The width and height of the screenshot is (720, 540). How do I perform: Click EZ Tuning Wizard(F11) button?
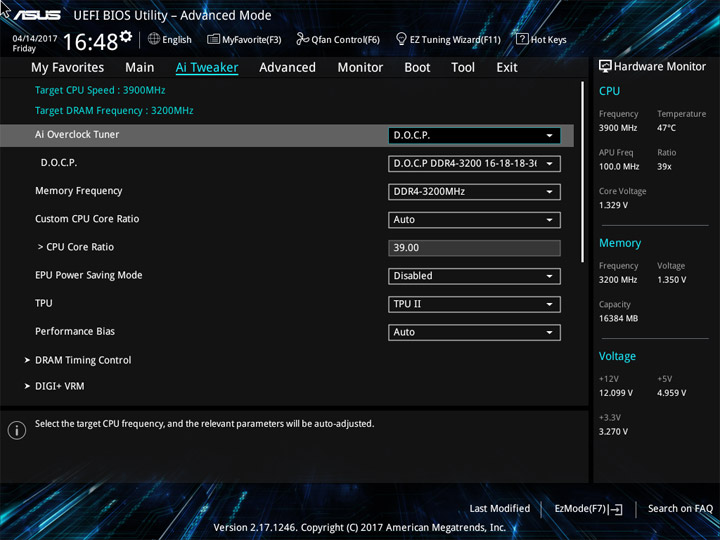pyautogui.click(x=448, y=39)
